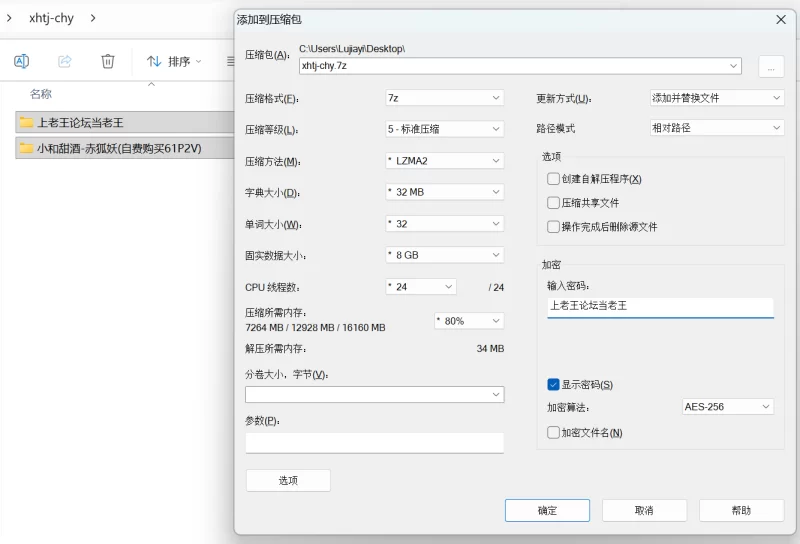Click the browse "..." button for archive path
This screenshot has width=800, height=544.
point(771,66)
